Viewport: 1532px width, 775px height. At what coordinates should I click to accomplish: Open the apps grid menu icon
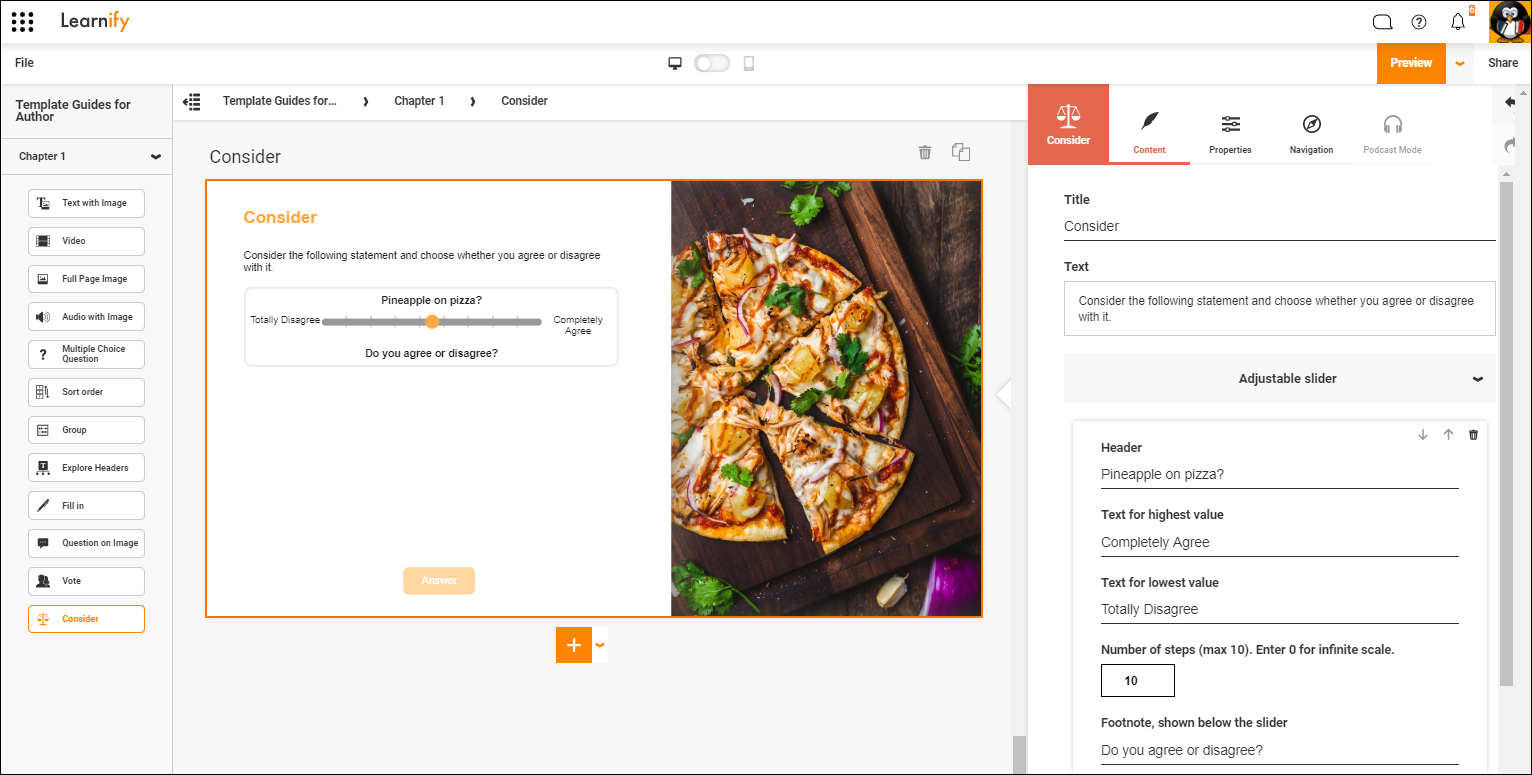[23, 21]
